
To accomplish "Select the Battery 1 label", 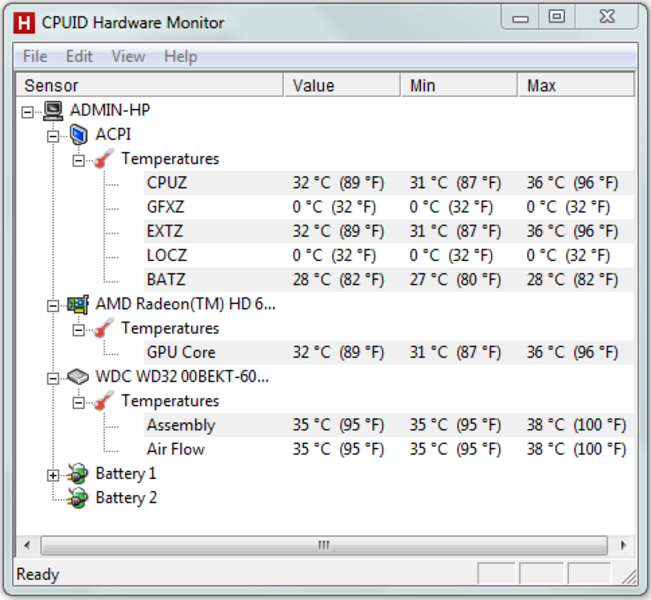I will [126, 474].
